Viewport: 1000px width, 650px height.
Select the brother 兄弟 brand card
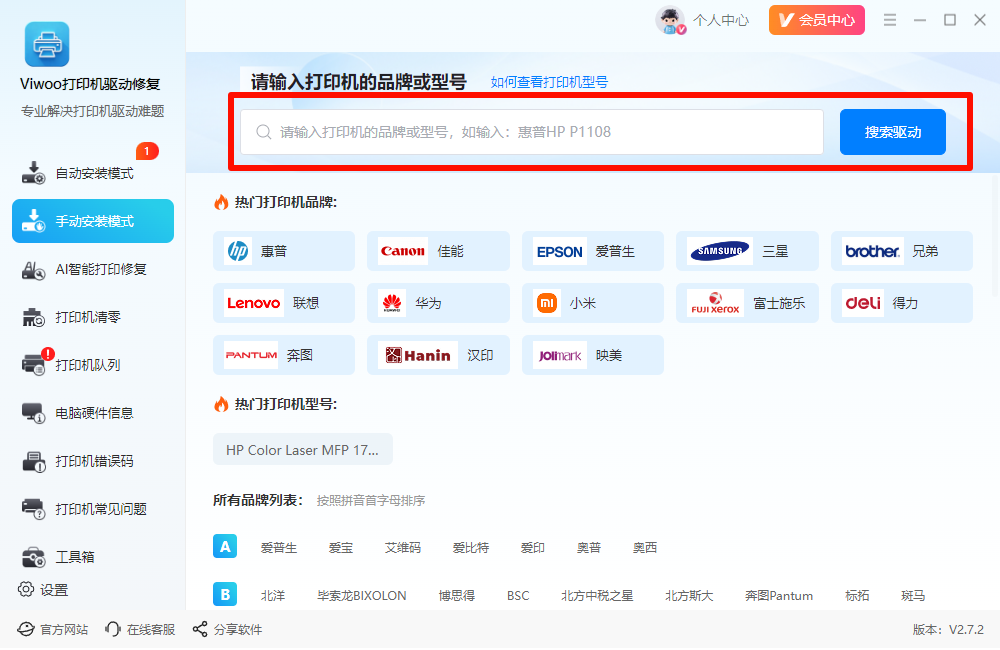(x=902, y=251)
